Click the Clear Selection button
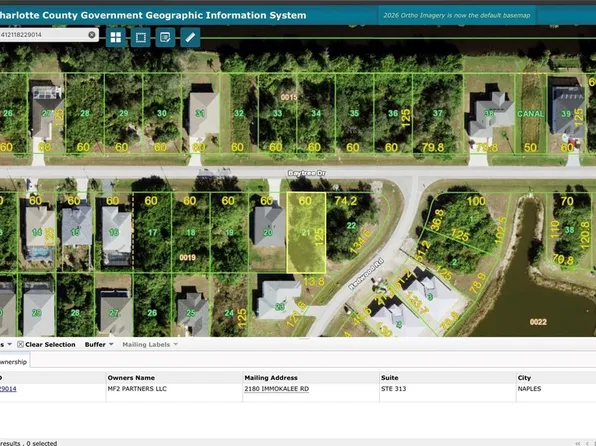Screen dimensions: 596x446 coord(46,344)
